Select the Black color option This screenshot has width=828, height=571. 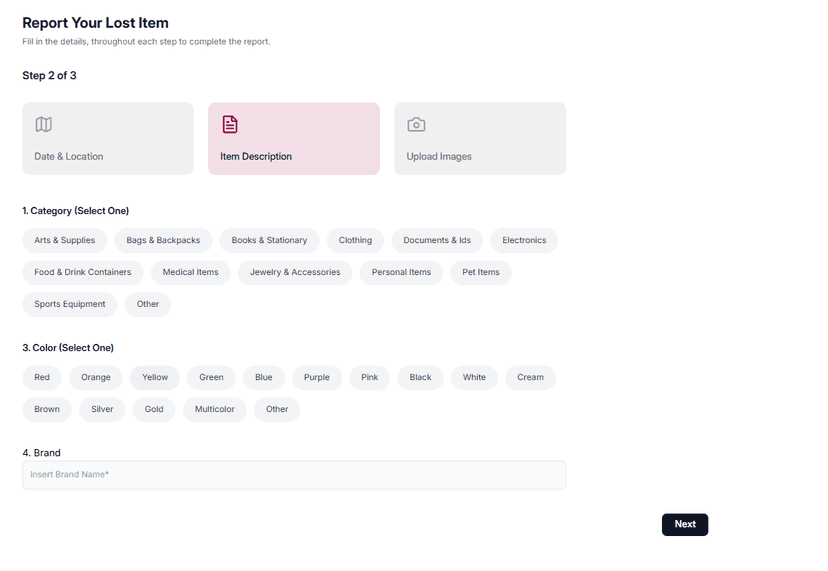420,378
